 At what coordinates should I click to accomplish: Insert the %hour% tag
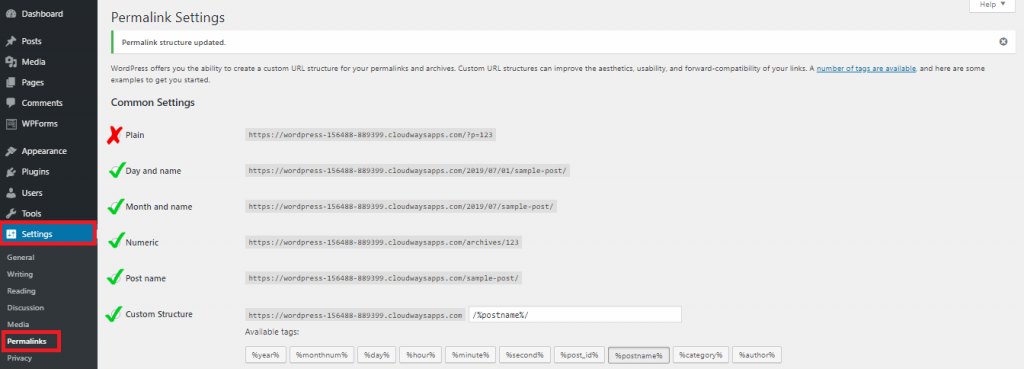420,355
